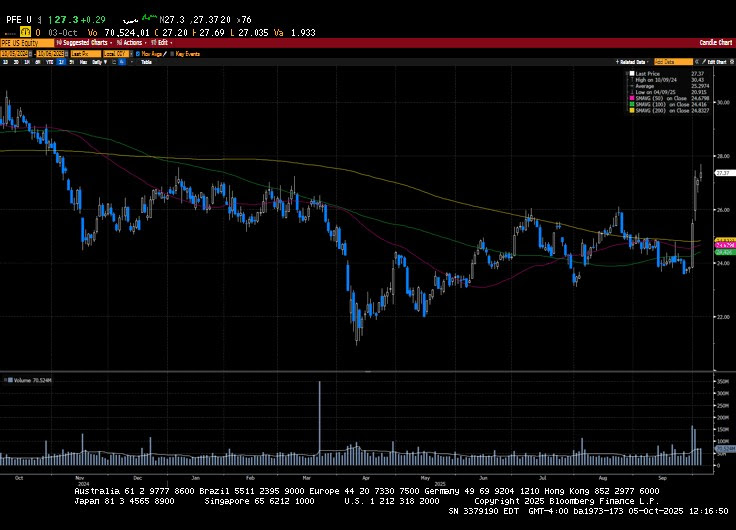Select the YTD range button
736x530 pixels.
[x=49, y=62]
